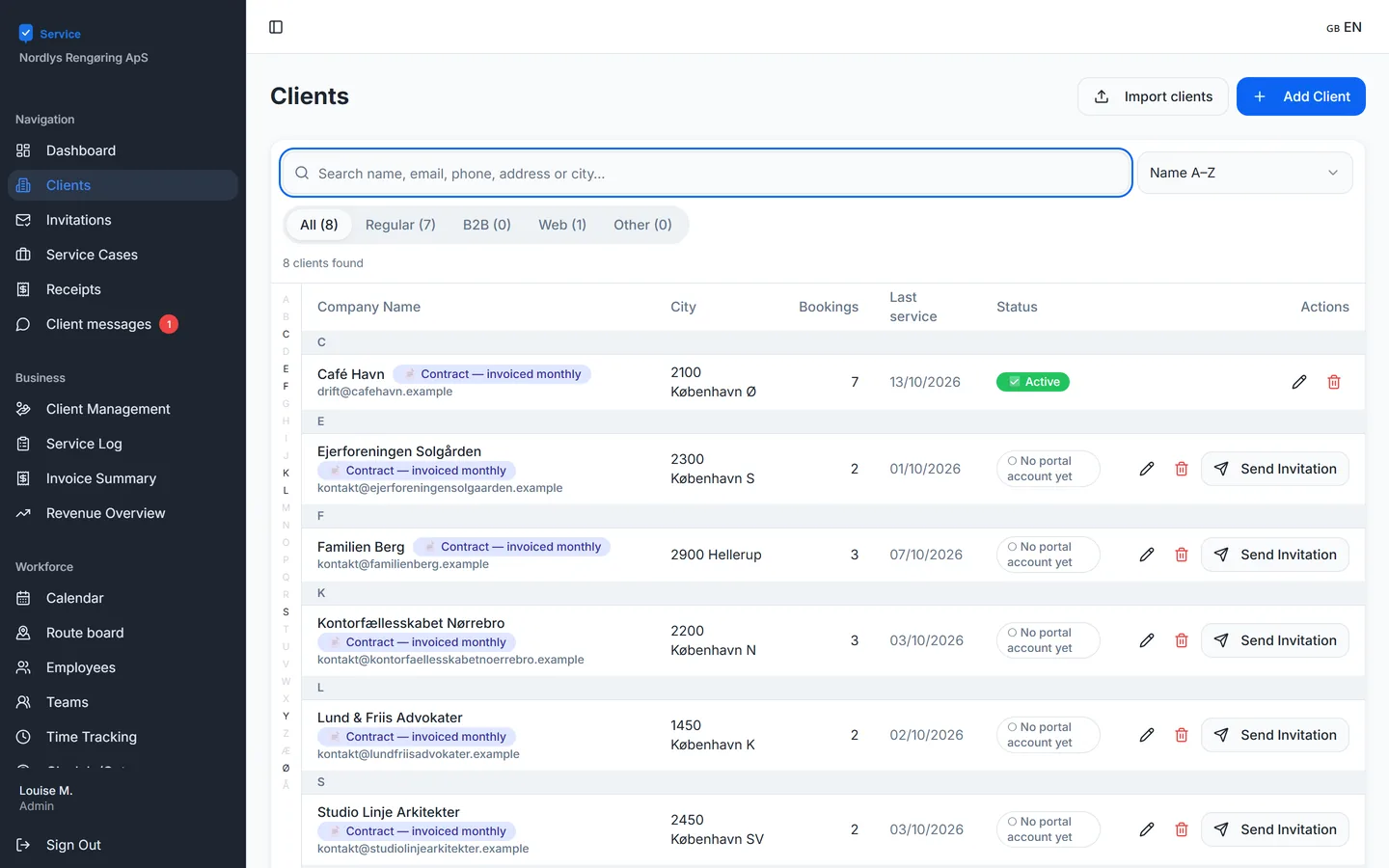Open Invitations in the sidebar

click(123, 220)
